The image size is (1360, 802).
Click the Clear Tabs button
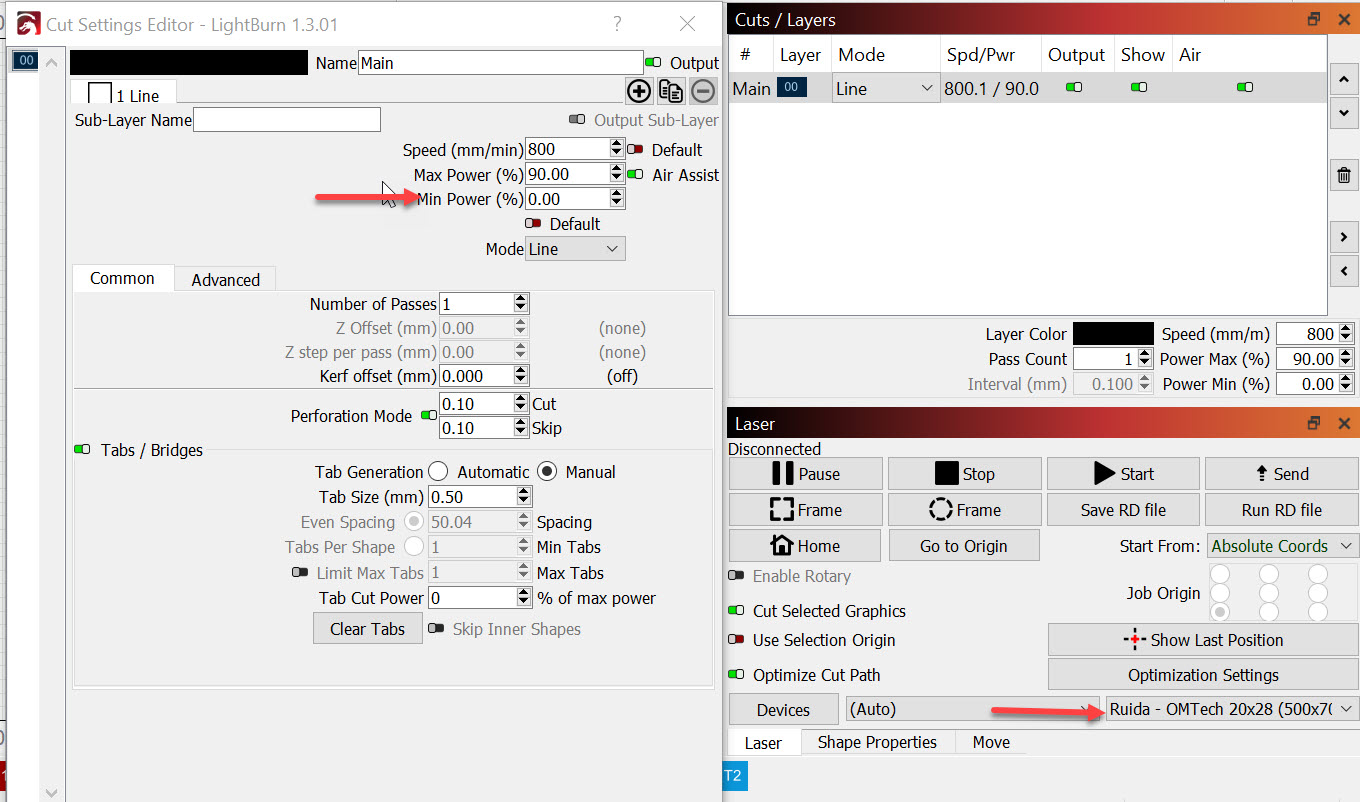[367, 629]
